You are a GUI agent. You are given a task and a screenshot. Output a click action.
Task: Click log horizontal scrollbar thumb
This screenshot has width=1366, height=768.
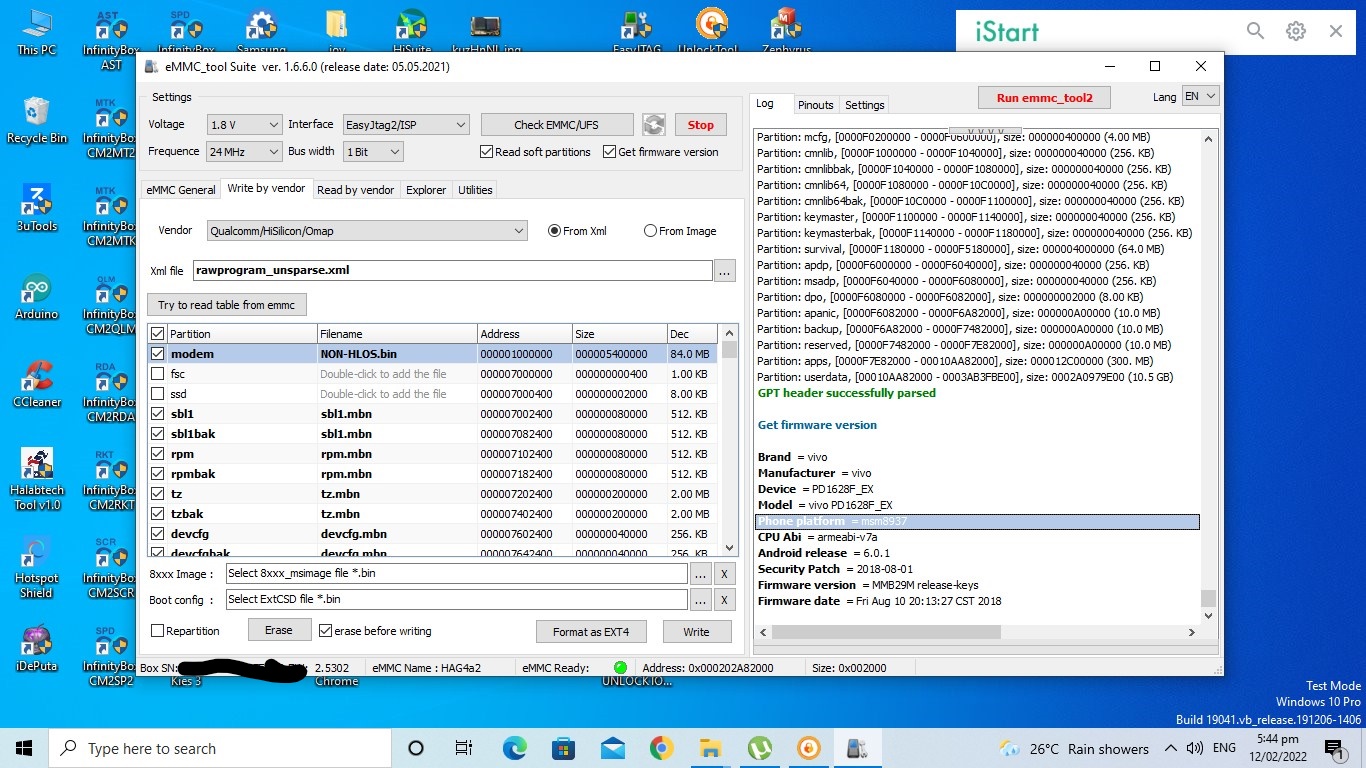886,632
